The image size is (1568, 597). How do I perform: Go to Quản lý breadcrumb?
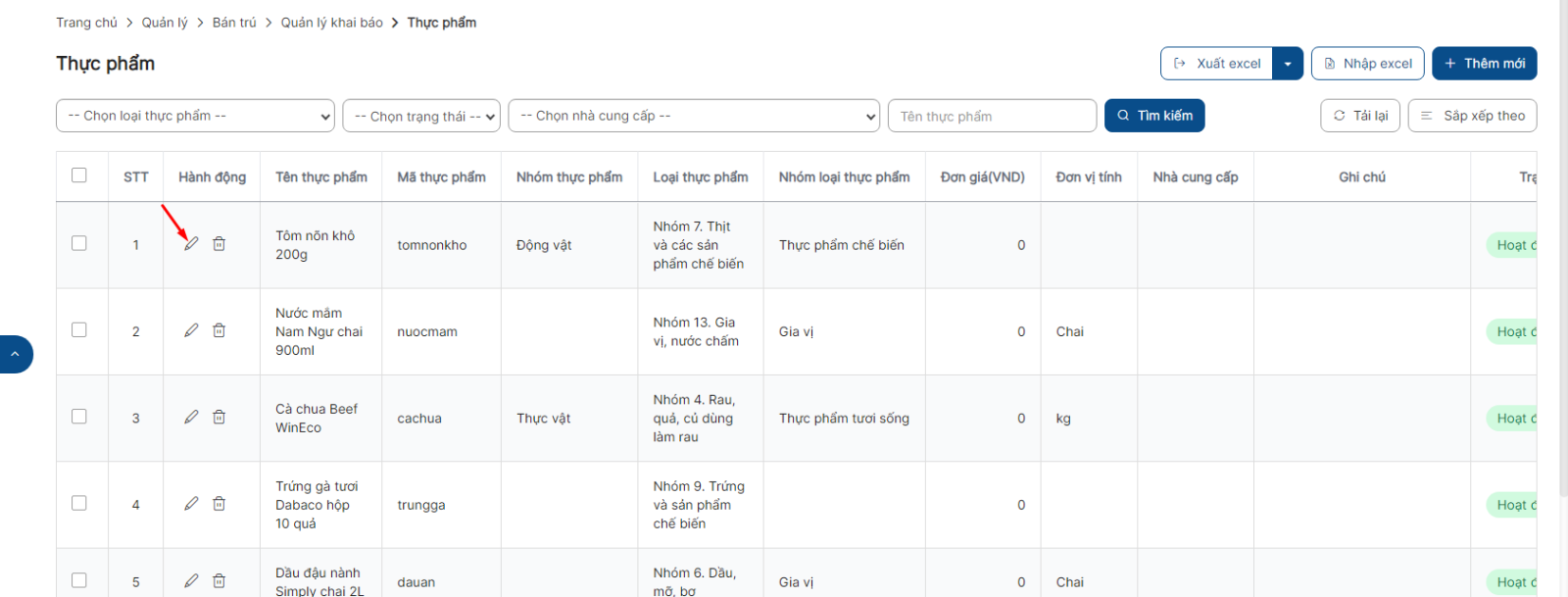tap(165, 23)
